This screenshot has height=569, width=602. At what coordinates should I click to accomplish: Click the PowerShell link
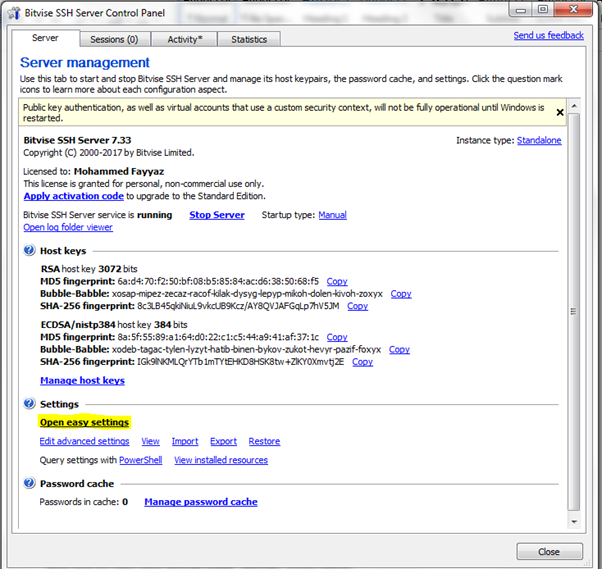(x=141, y=460)
